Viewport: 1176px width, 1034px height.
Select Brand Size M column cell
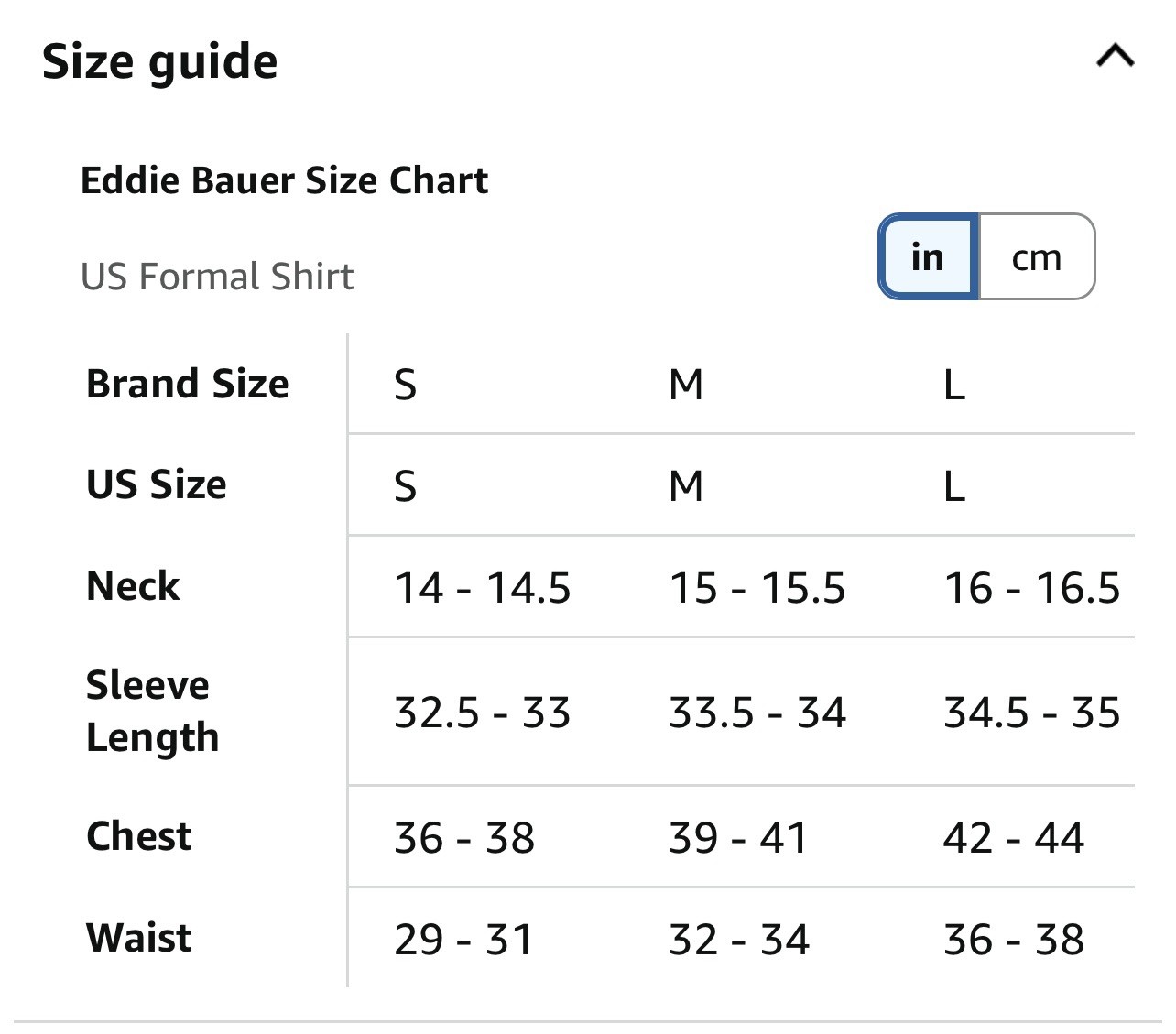pos(686,385)
